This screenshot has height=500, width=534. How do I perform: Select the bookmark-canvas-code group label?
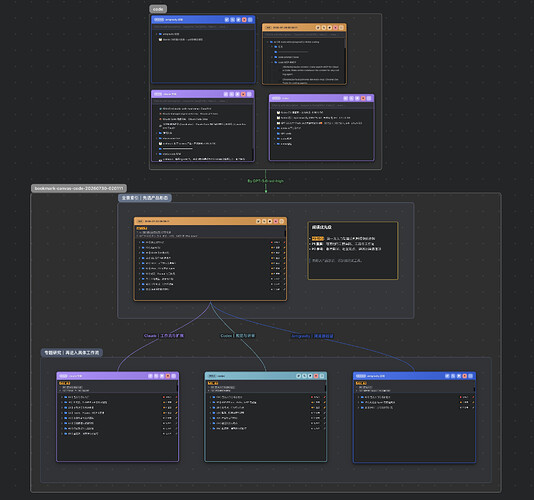79,188
